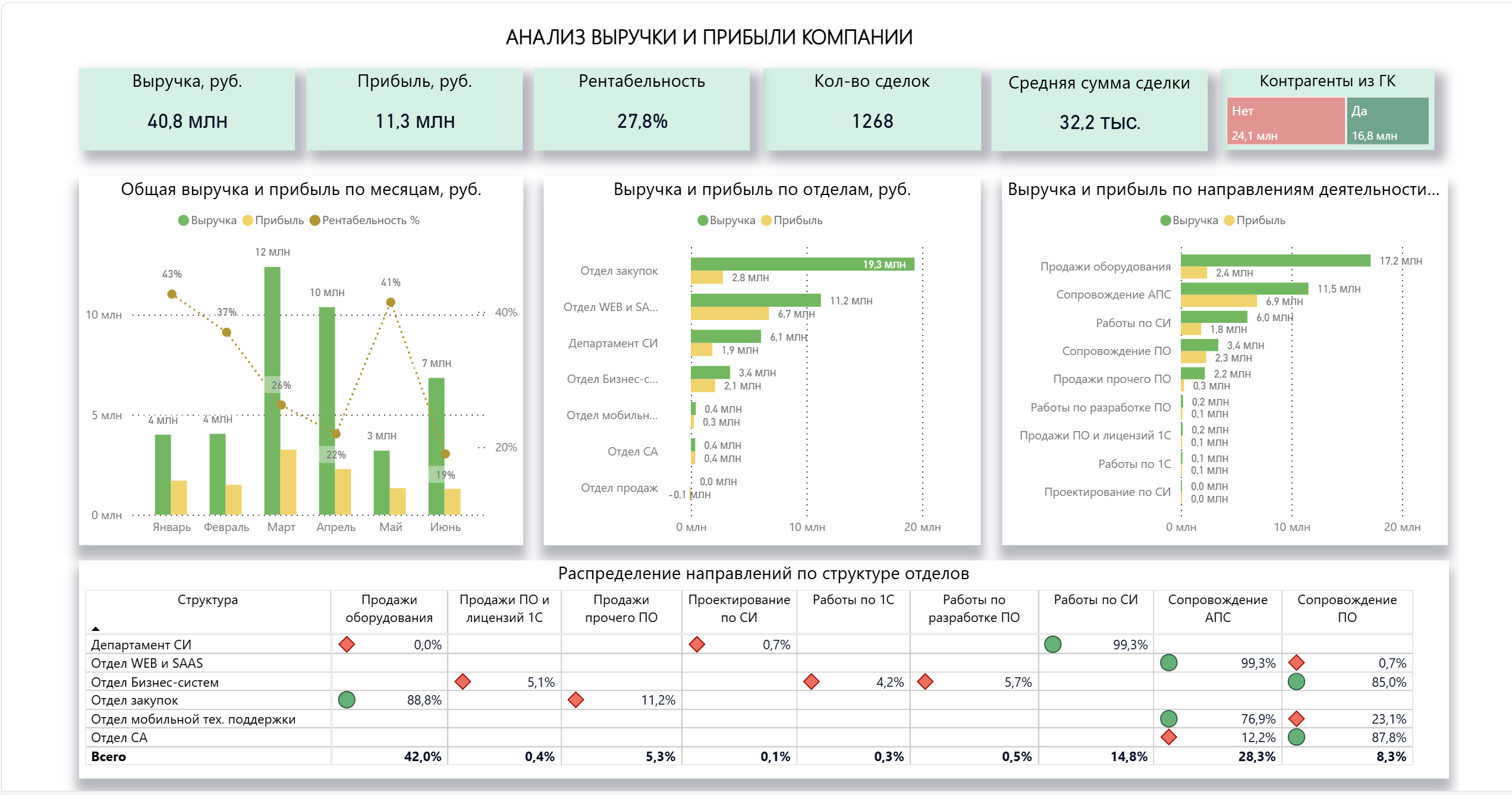
Task: Click red diamond beside 5,1% cell
Action: (463, 681)
